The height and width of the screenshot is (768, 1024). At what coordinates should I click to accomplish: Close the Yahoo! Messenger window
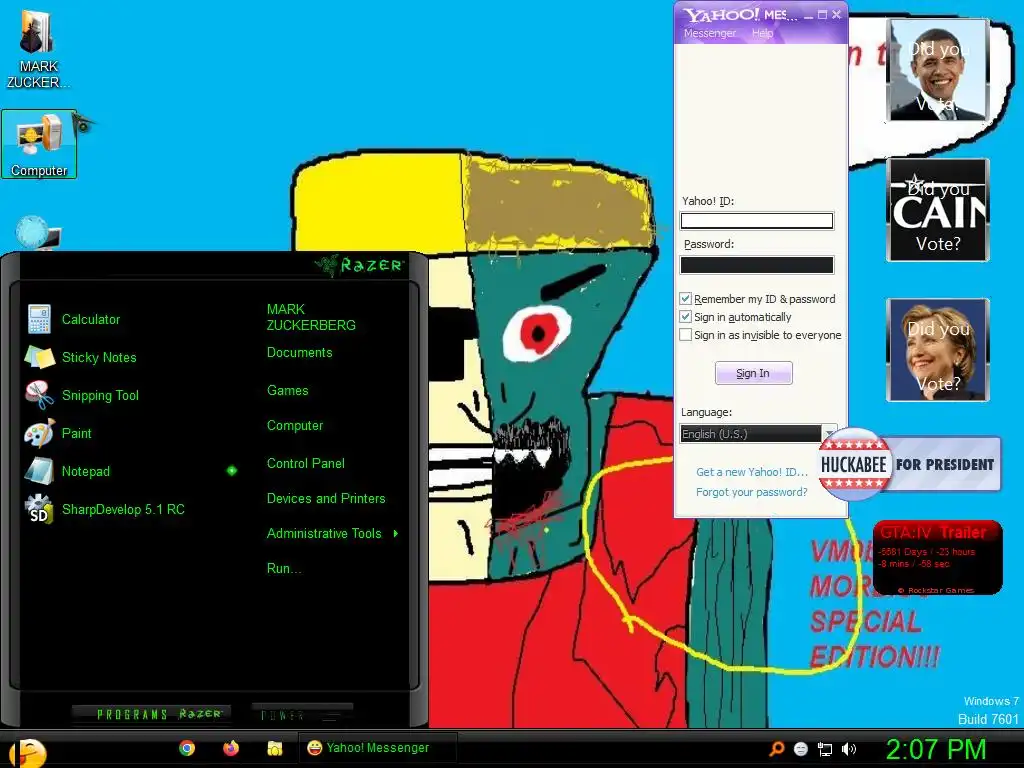[x=837, y=15]
